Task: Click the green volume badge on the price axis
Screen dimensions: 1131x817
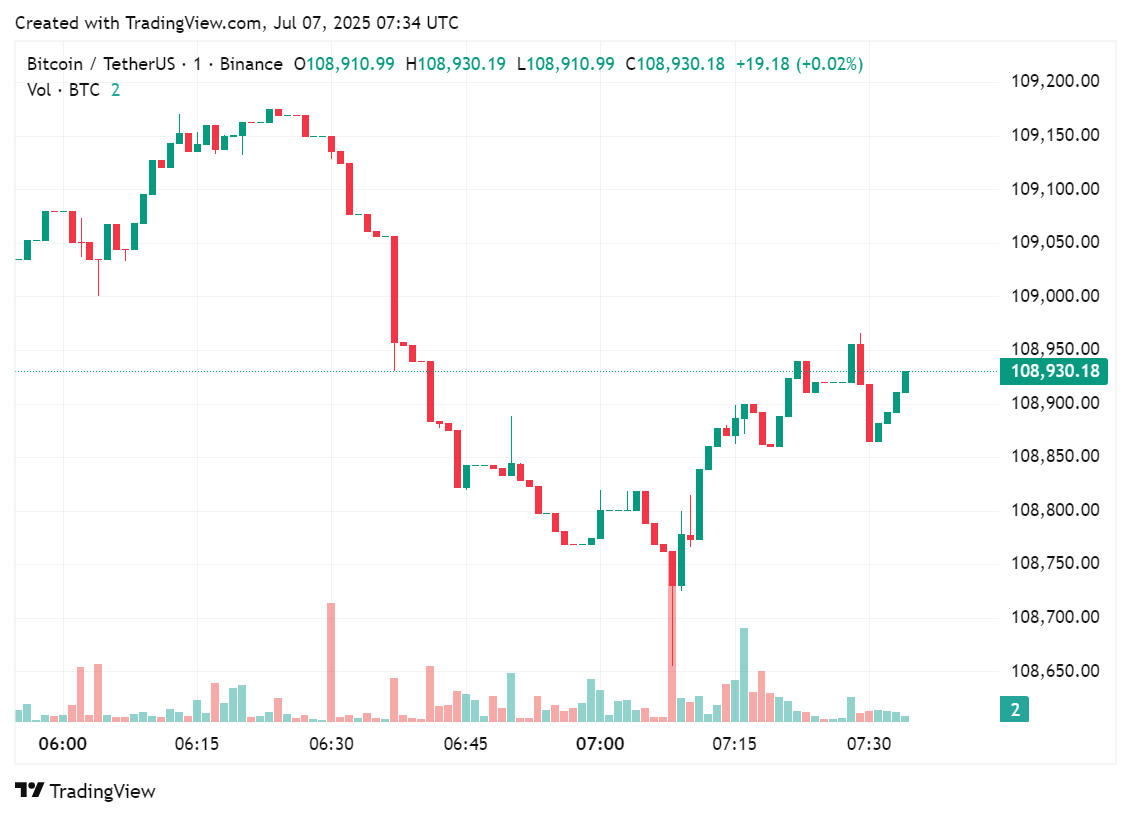Action: point(1014,710)
